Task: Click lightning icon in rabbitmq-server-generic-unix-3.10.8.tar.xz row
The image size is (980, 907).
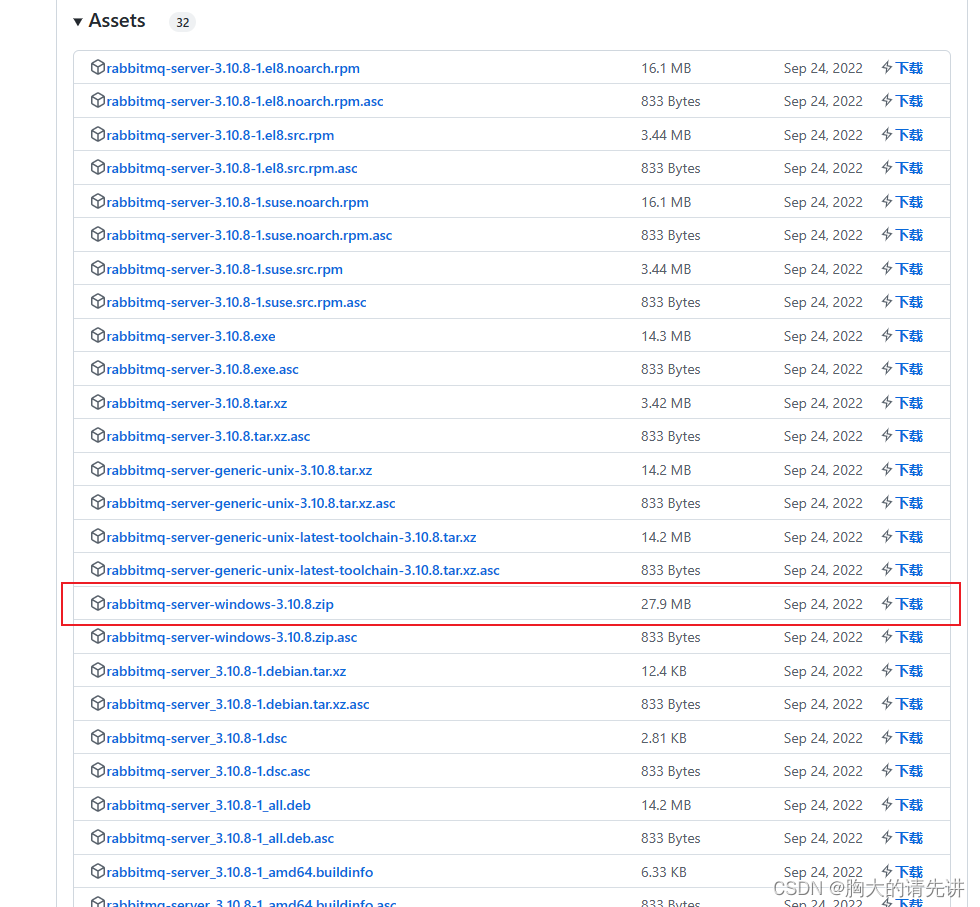Action: click(x=887, y=469)
